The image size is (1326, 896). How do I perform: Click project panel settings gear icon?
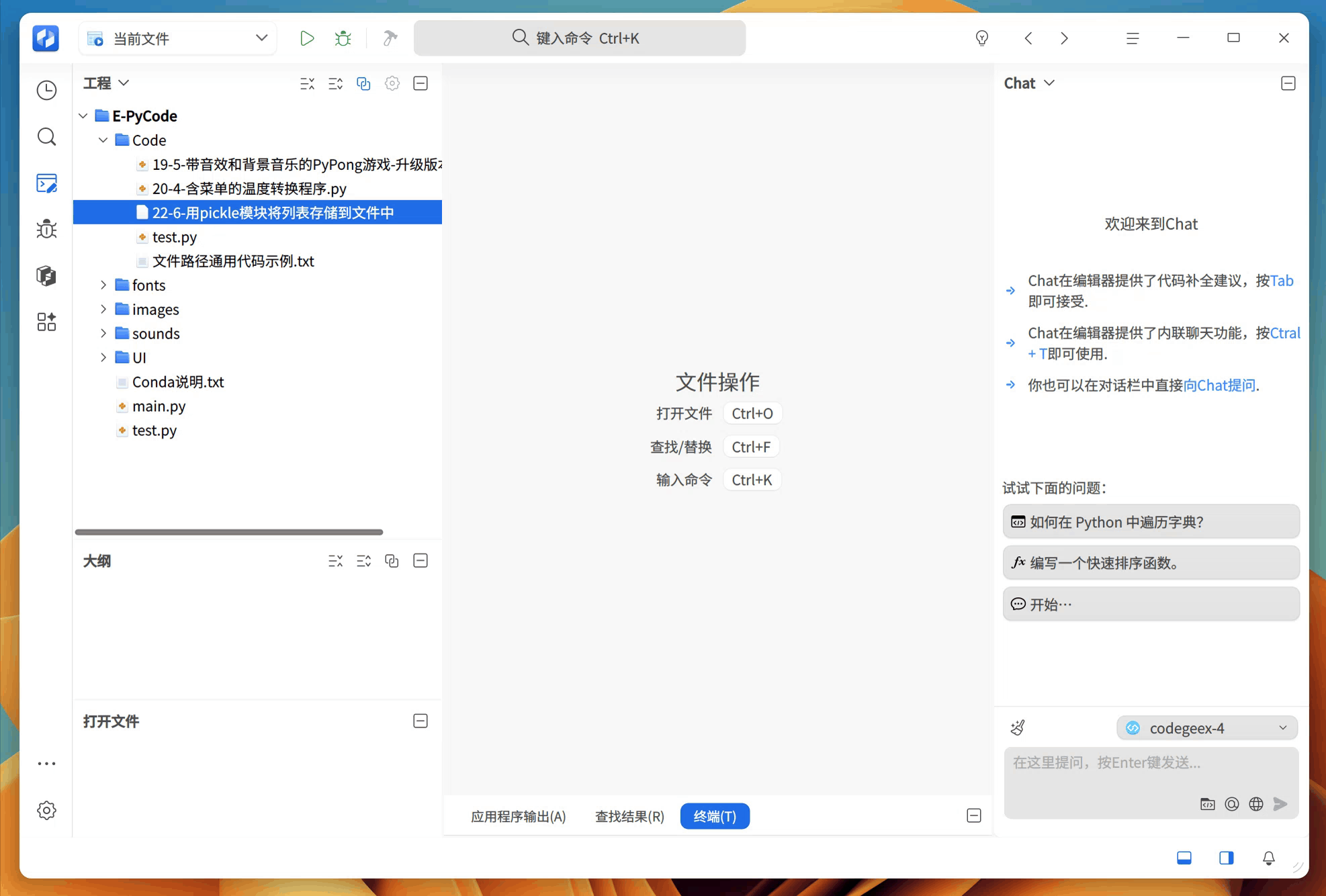(392, 83)
